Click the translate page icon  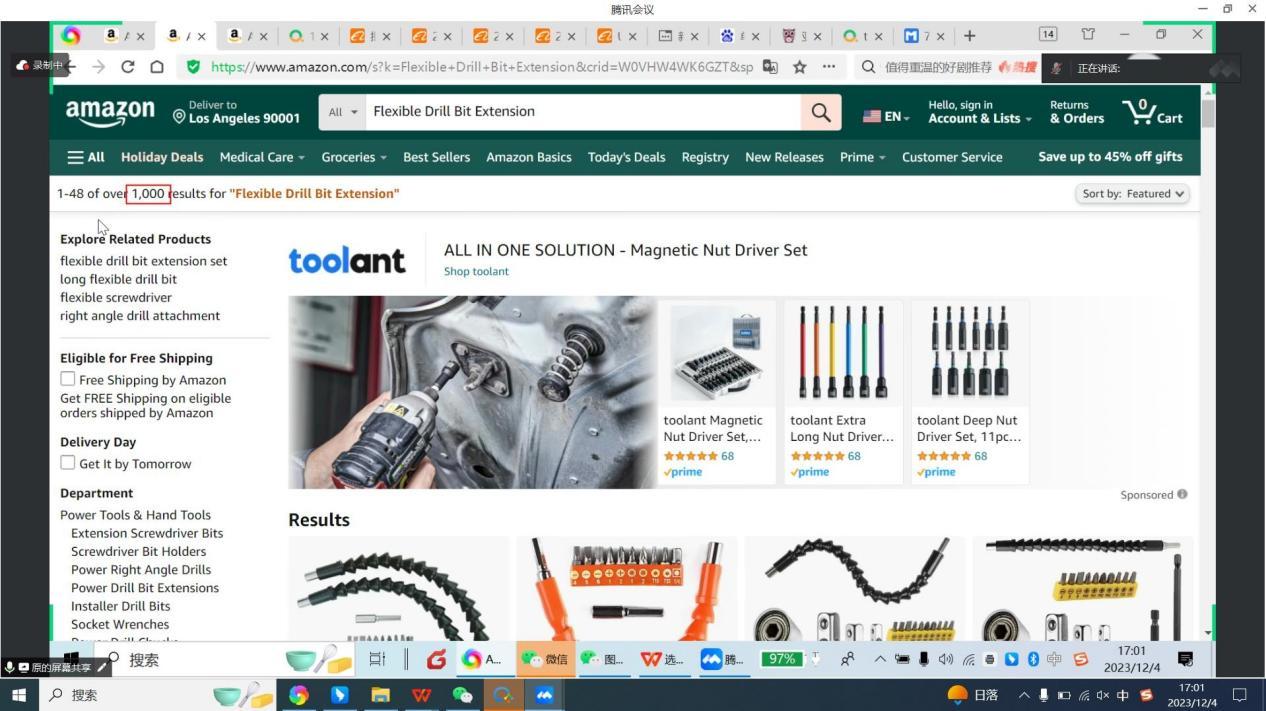point(770,67)
